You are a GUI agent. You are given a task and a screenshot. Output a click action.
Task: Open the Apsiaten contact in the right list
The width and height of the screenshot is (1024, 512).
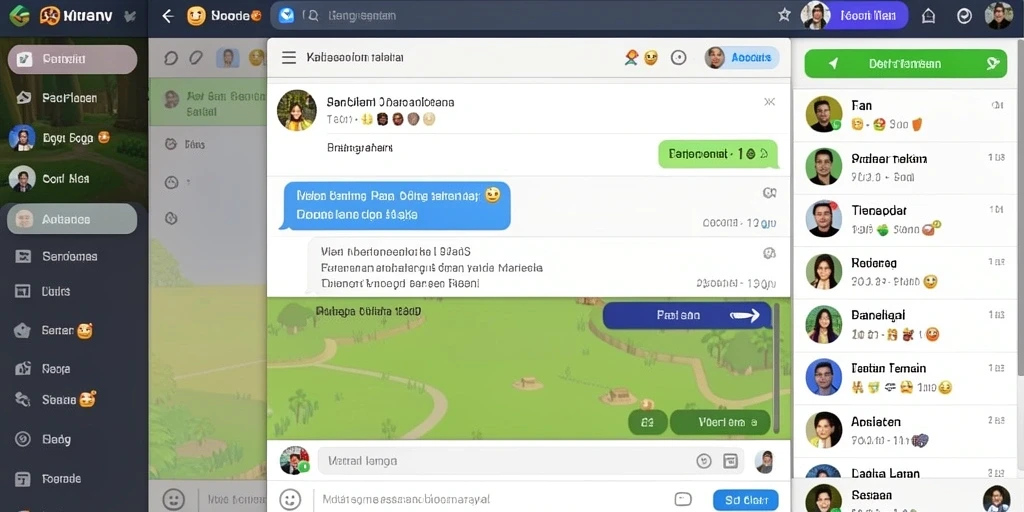[907, 430]
